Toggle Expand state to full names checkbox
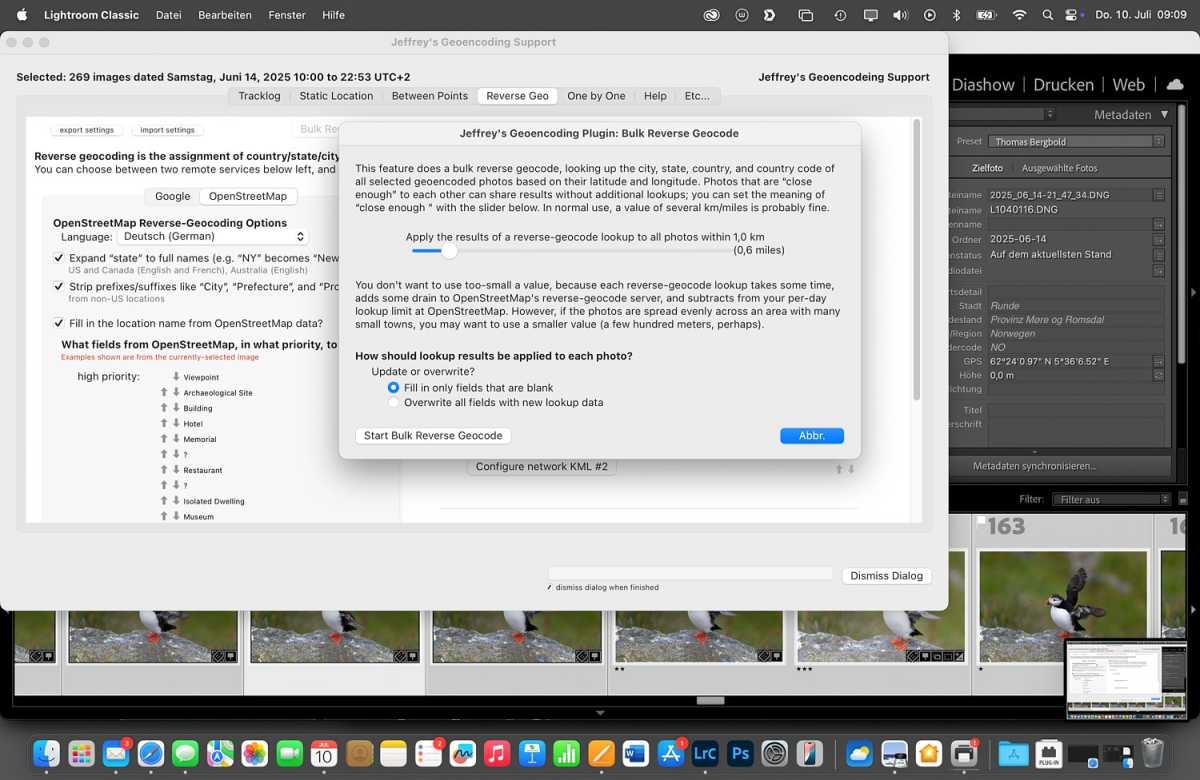Image resolution: width=1200 pixels, height=780 pixels. coord(59,258)
